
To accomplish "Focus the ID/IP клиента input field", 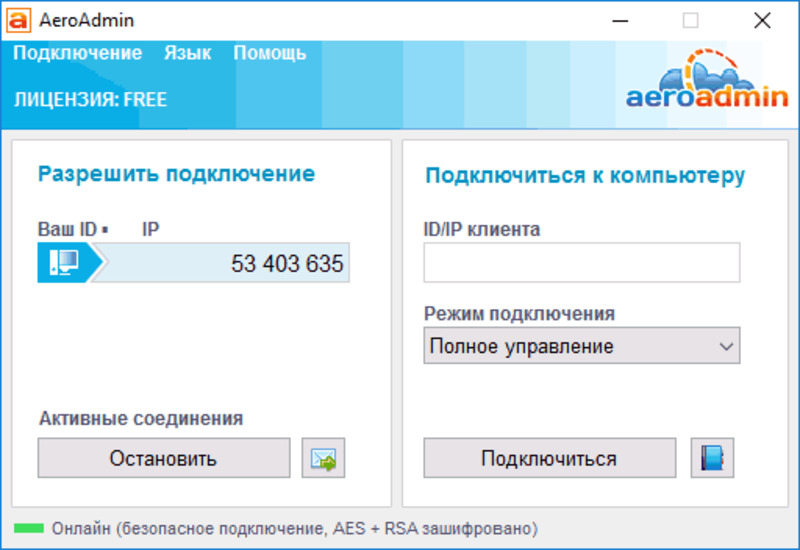I will (582, 262).
